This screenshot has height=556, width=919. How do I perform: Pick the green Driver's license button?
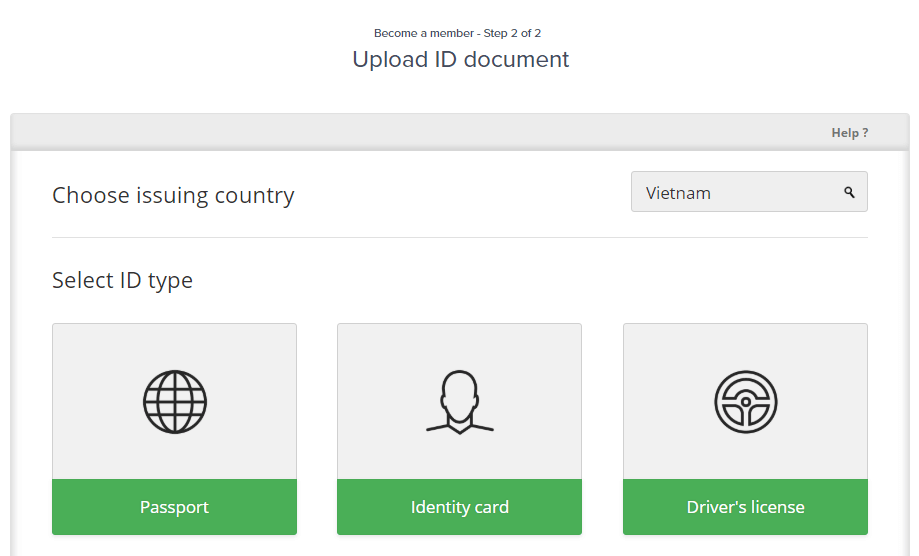click(x=746, y=507)
